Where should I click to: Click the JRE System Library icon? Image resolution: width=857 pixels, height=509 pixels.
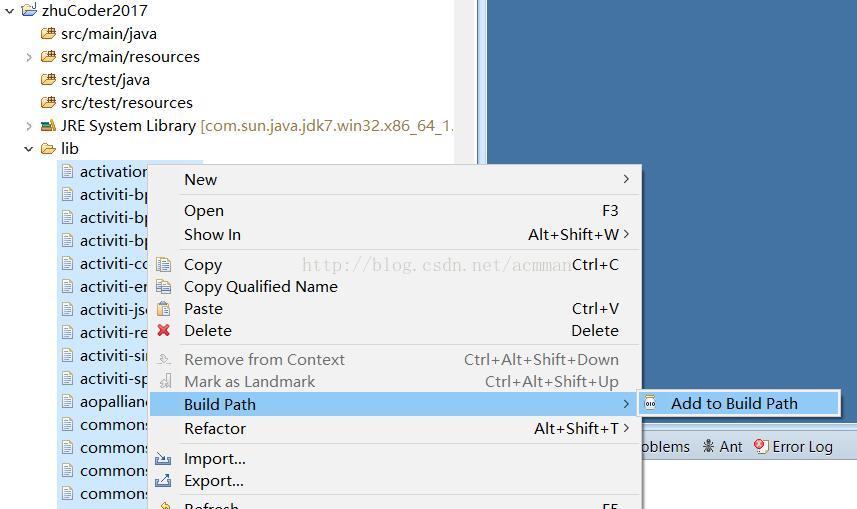pos(48,126)
